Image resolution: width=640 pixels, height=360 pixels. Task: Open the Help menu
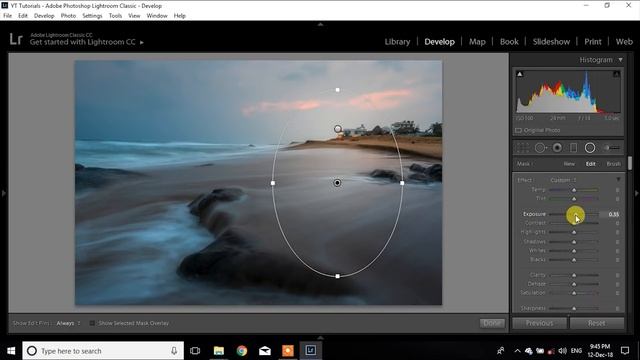click(x=180, y=16)
